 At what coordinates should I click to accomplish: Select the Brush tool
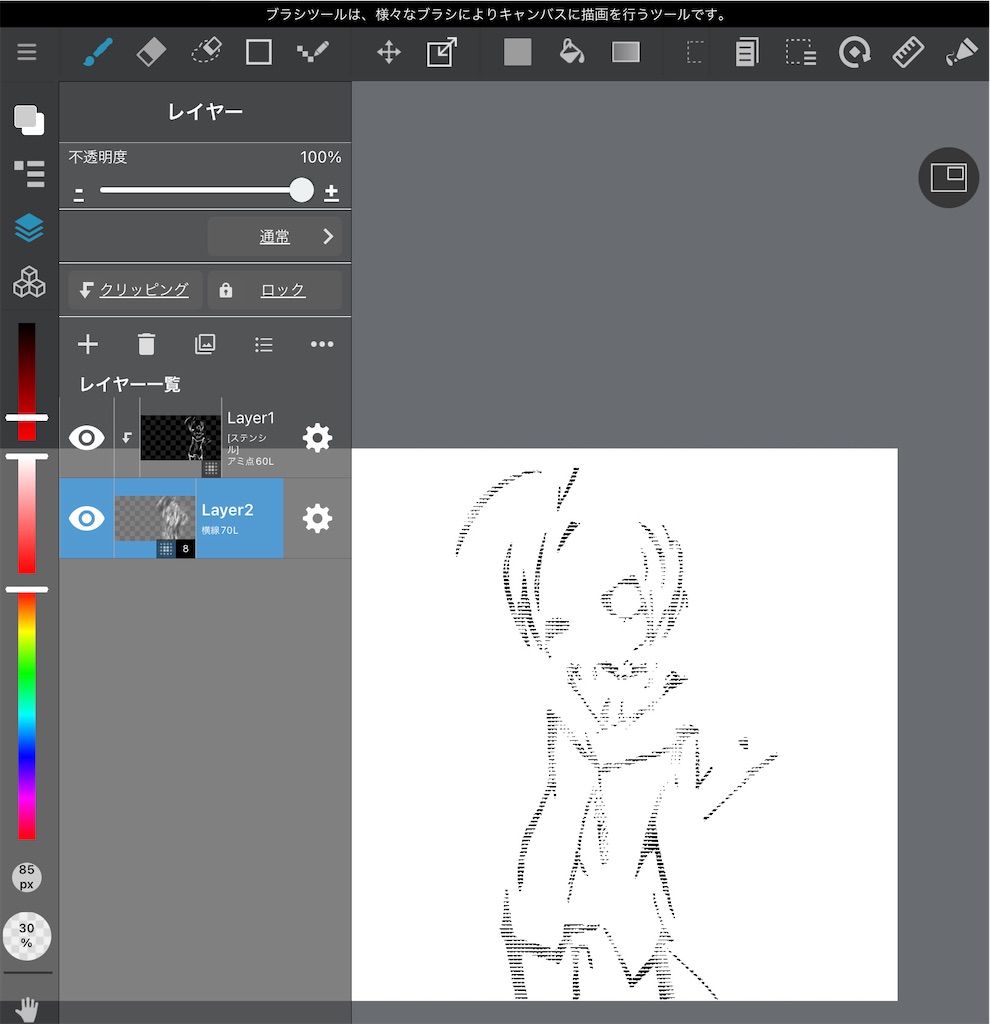[98, 52]
